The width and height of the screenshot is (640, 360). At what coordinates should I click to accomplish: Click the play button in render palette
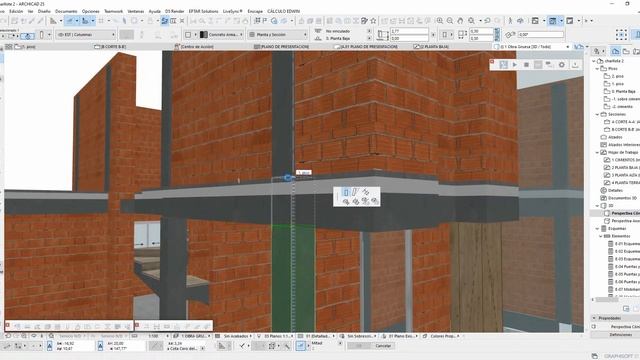point(515,65)
